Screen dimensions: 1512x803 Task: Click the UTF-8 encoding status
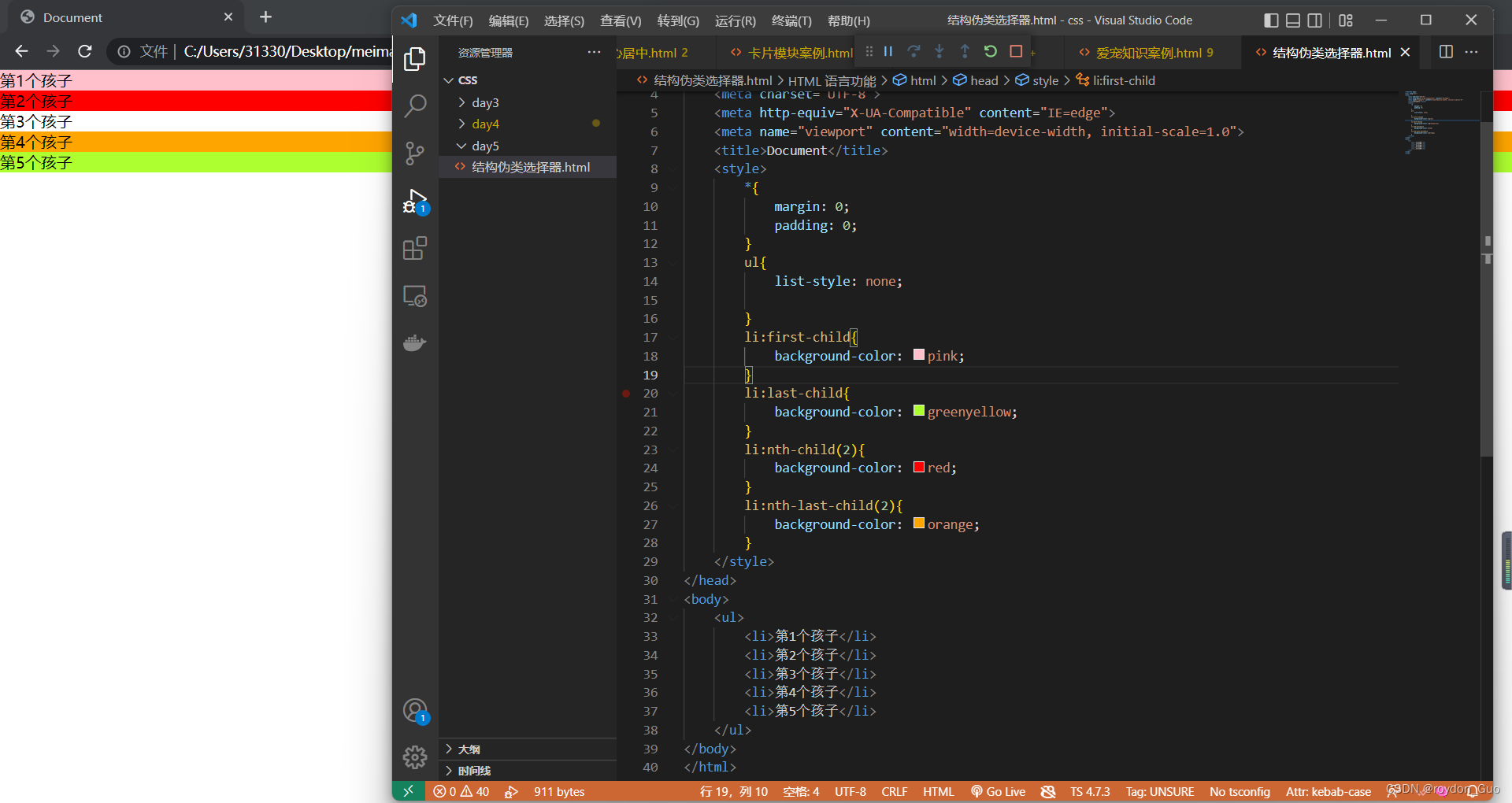point(850,791)
